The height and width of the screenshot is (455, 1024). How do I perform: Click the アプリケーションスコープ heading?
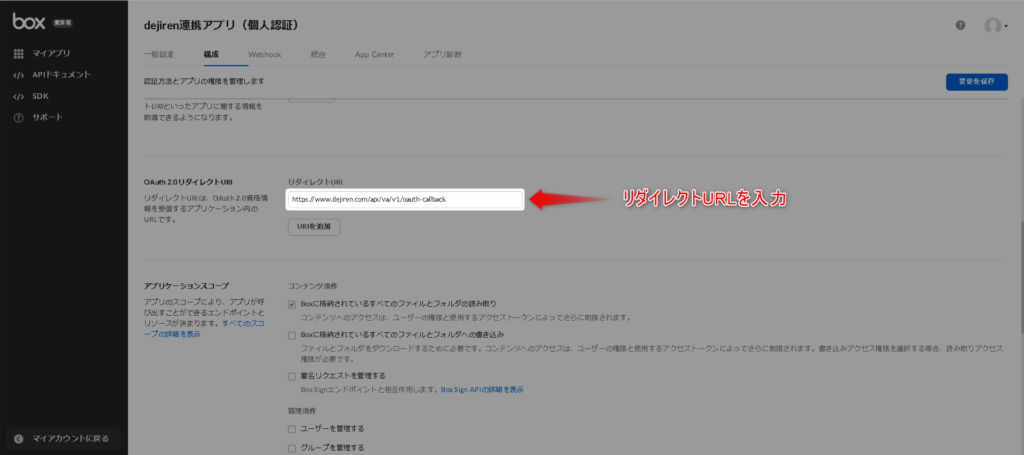[x=186, y=285]
